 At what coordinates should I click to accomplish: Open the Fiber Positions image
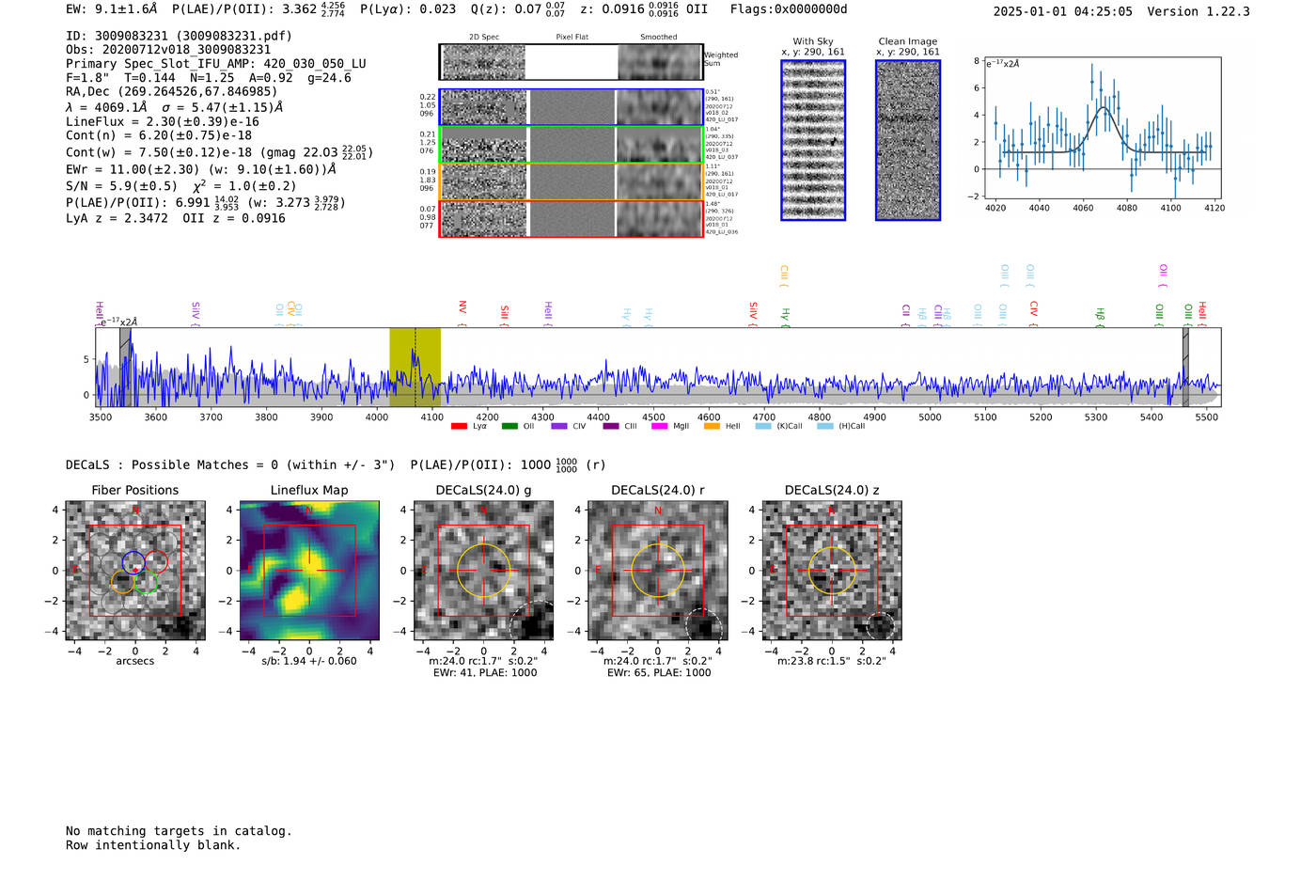135,571
